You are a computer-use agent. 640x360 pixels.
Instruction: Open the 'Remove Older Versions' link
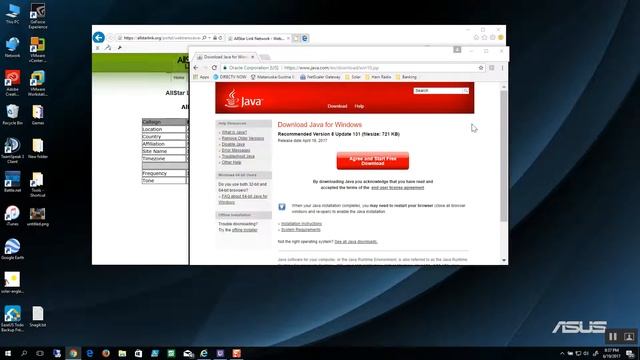tap(243, 138)
